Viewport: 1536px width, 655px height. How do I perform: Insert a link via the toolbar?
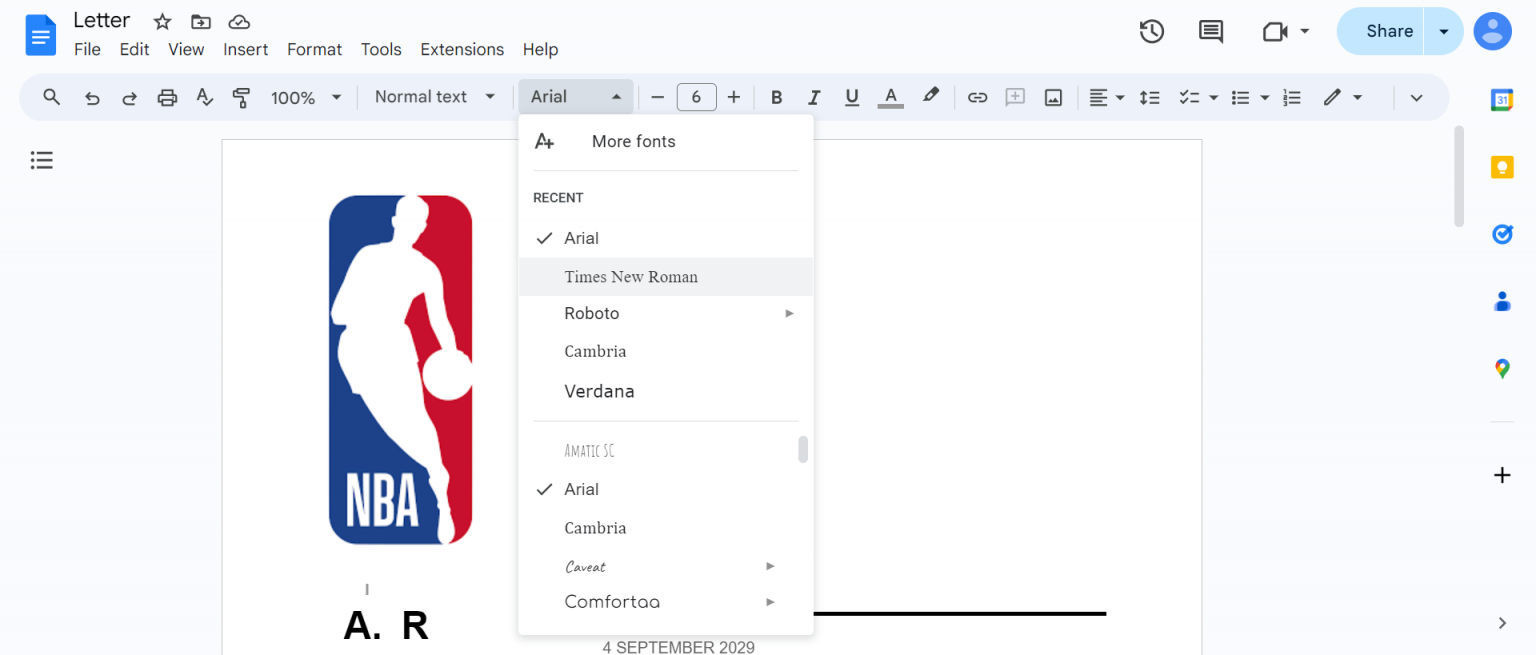pos(977,97)
